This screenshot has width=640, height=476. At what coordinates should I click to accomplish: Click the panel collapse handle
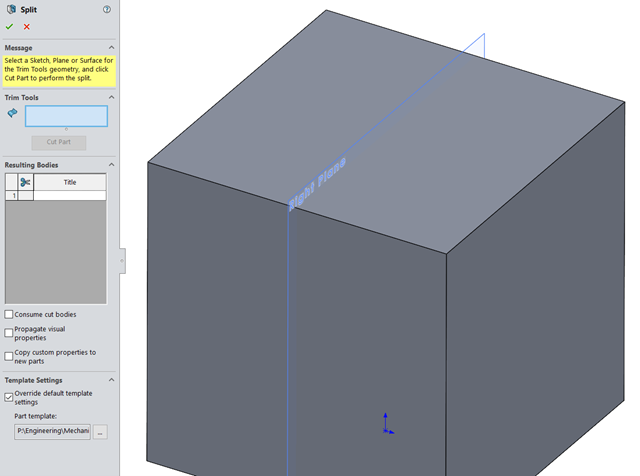click(122, 260)
